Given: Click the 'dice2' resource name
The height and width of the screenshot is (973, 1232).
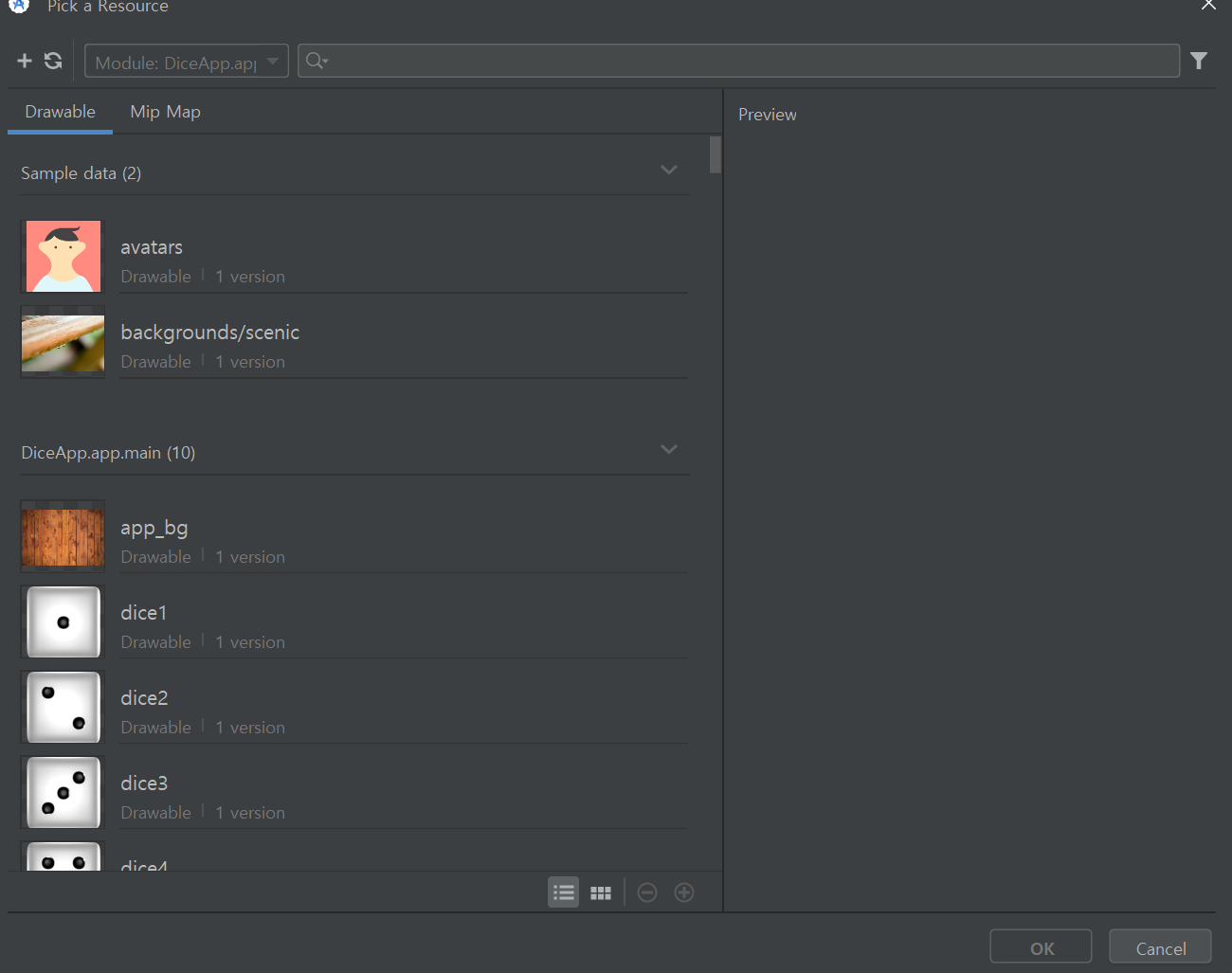Looking at the screenshot, I should click(x=144, y=698).
